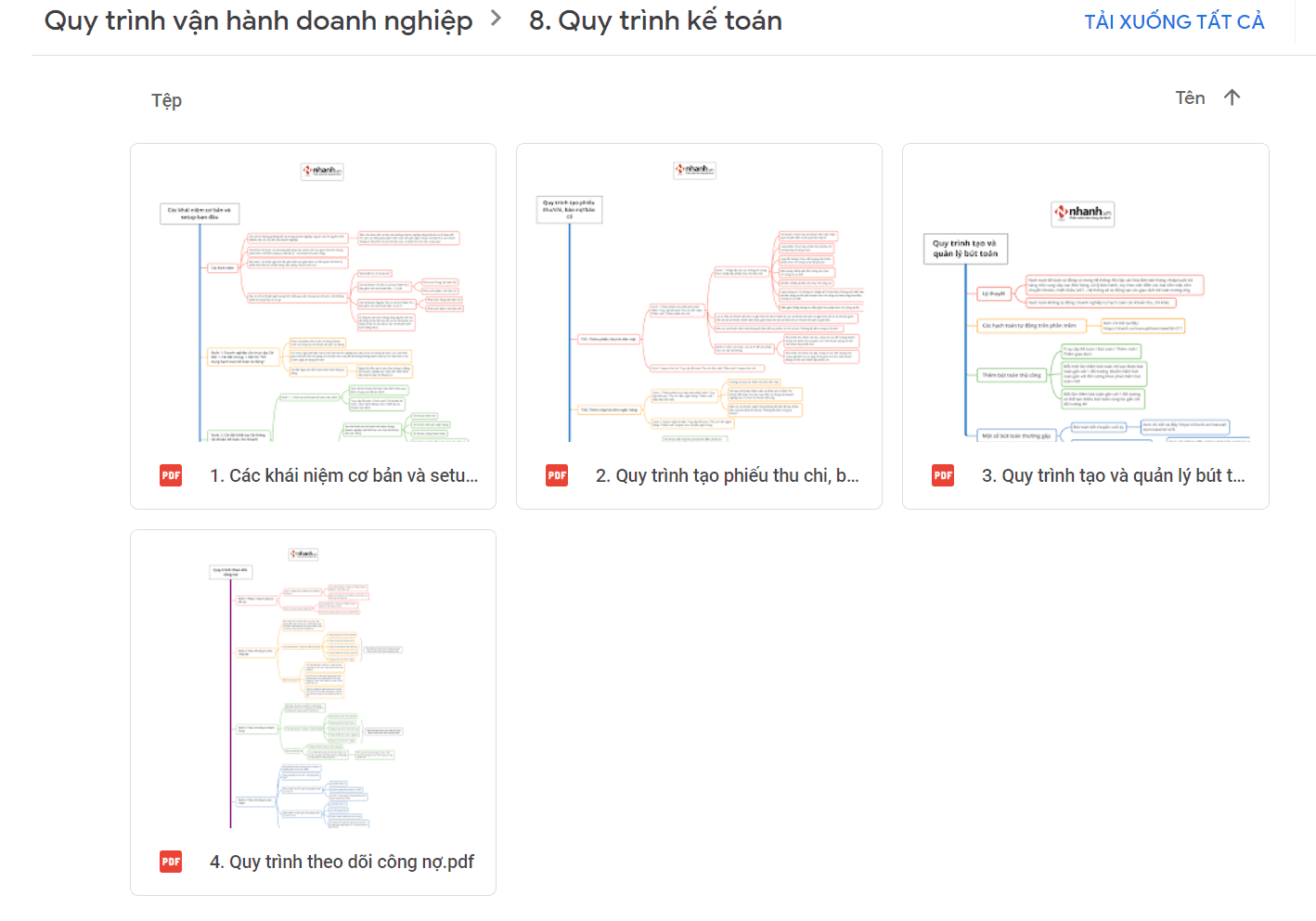Select file name 2. Quy trình tạo phiếu thu chi
1316x921 pixels.
[x=727, y=475]
